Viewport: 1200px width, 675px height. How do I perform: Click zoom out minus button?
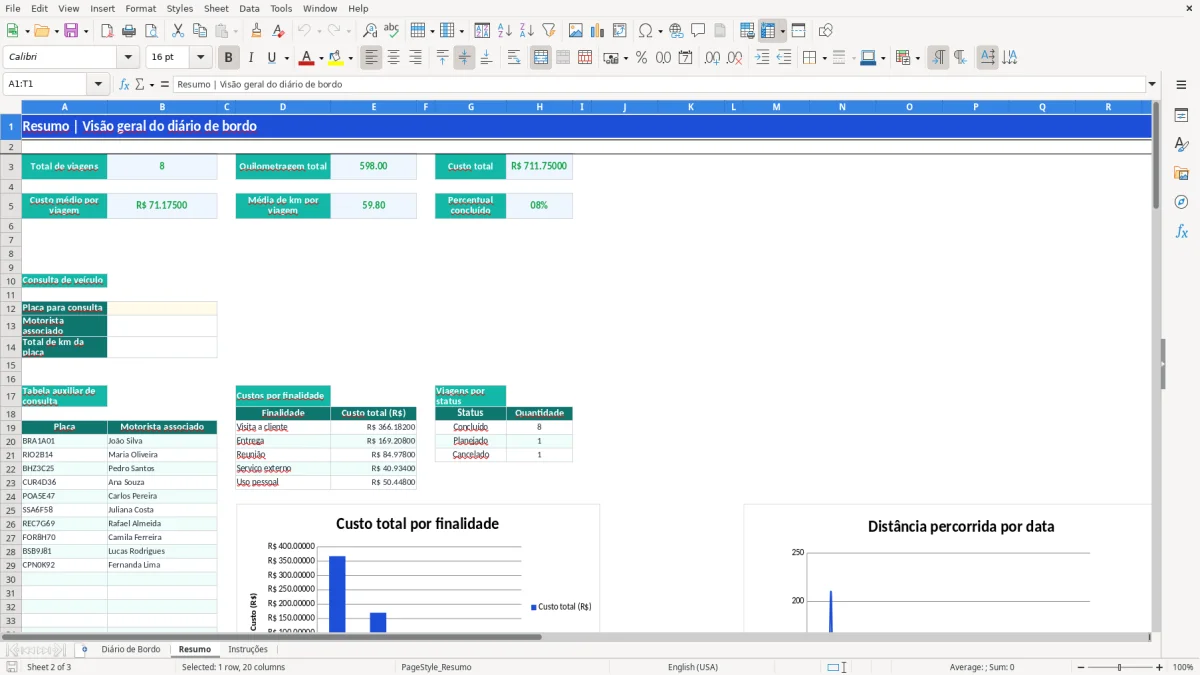1082,667
